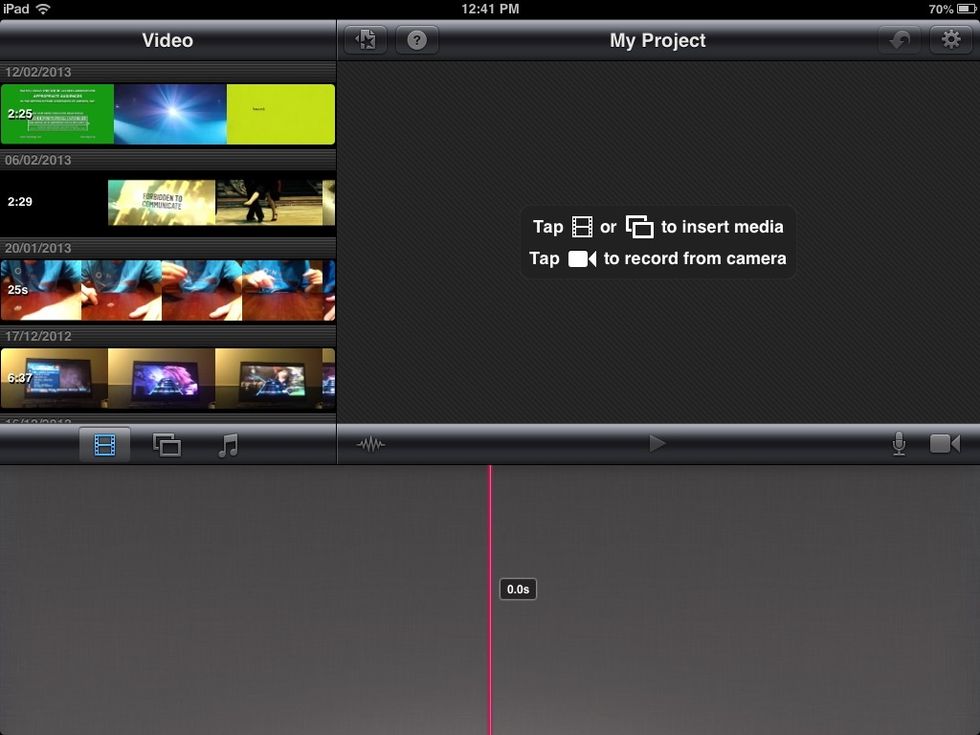Switch to the Video browser tab
Image resolution: width=980 pixels, height=735 pixels.
click(104, 445)
